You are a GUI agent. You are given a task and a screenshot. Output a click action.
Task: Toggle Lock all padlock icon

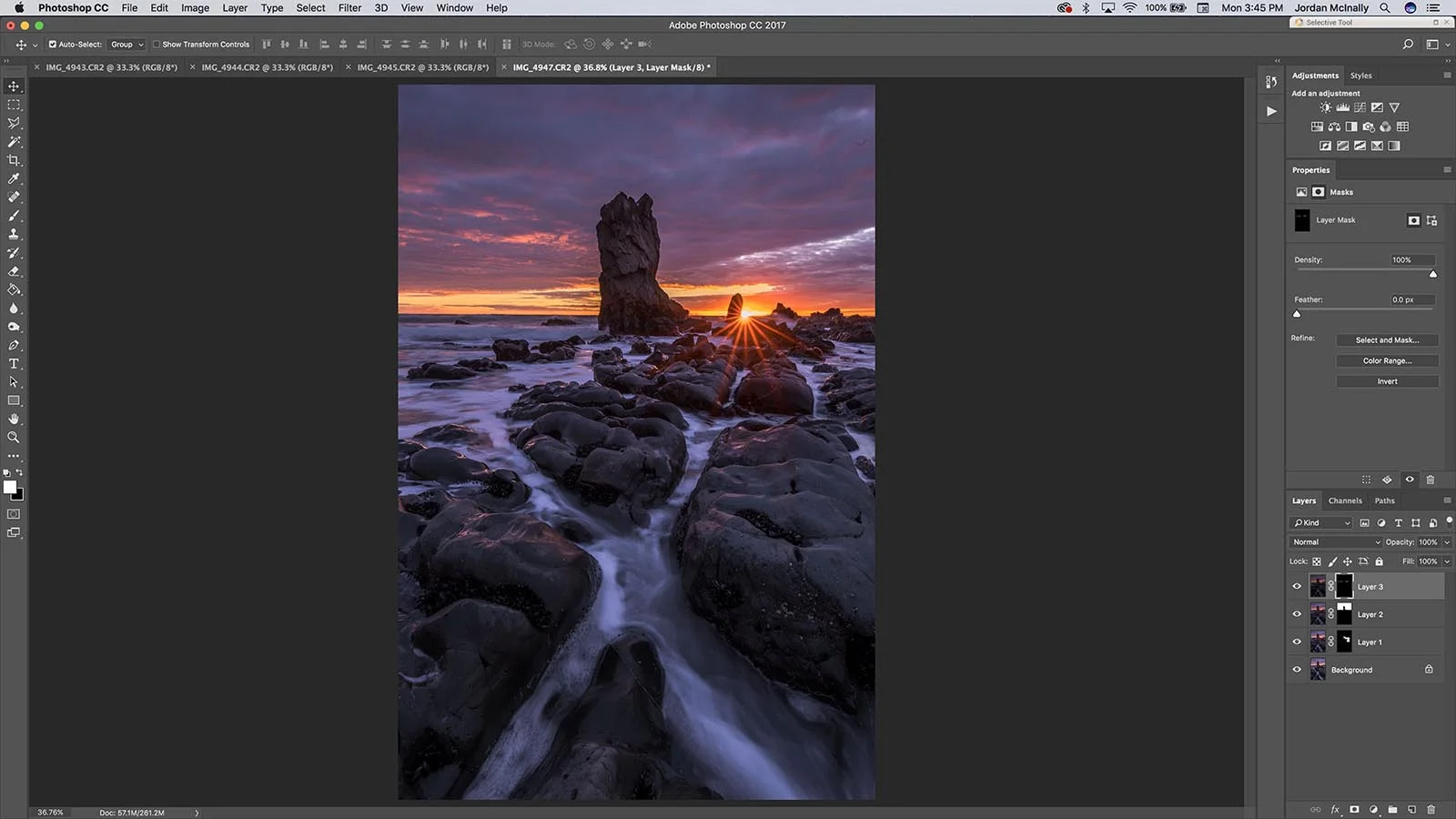click(1379, 561)
